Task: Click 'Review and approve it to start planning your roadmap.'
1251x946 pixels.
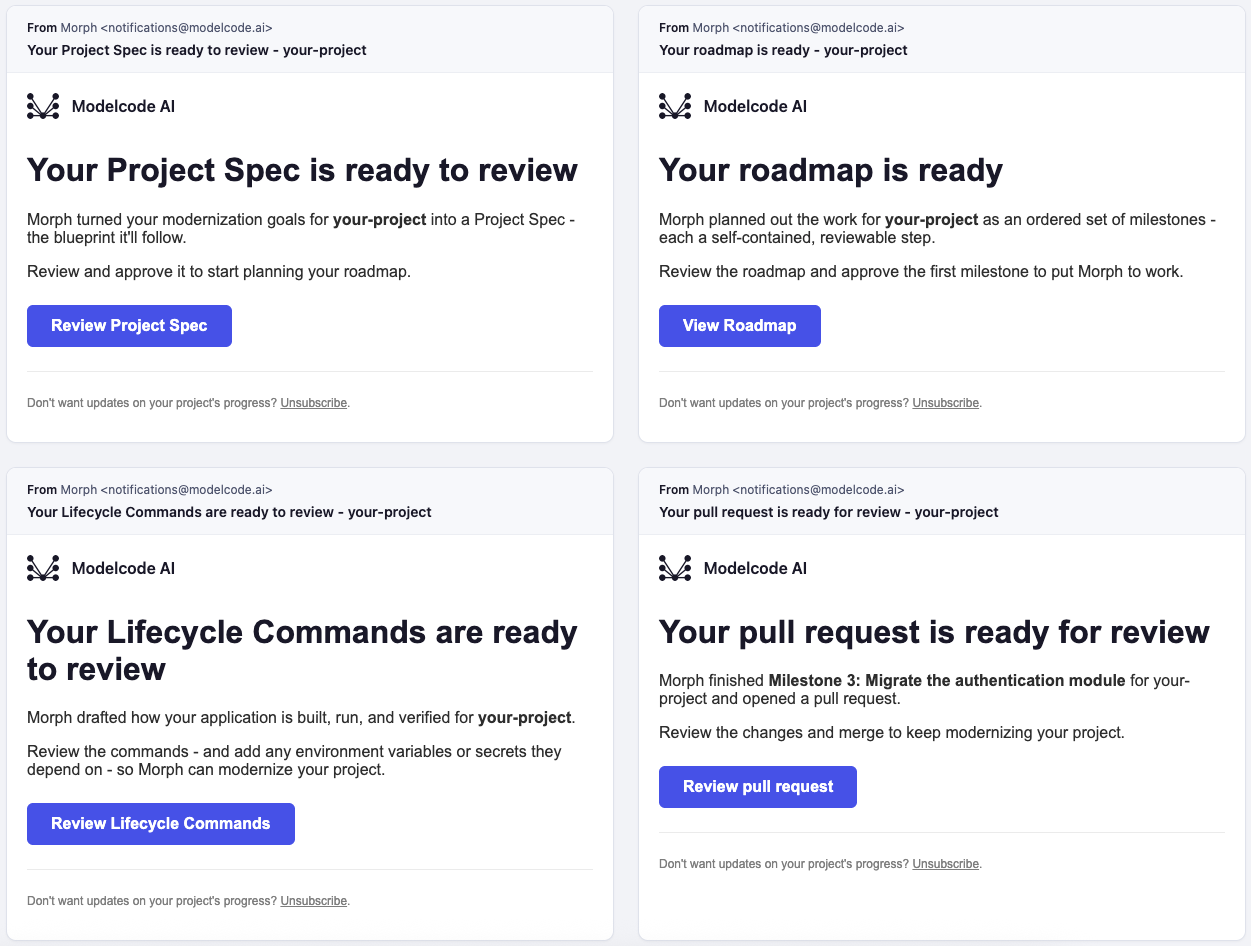Action: pyautogui.click(x=219, y=271)
